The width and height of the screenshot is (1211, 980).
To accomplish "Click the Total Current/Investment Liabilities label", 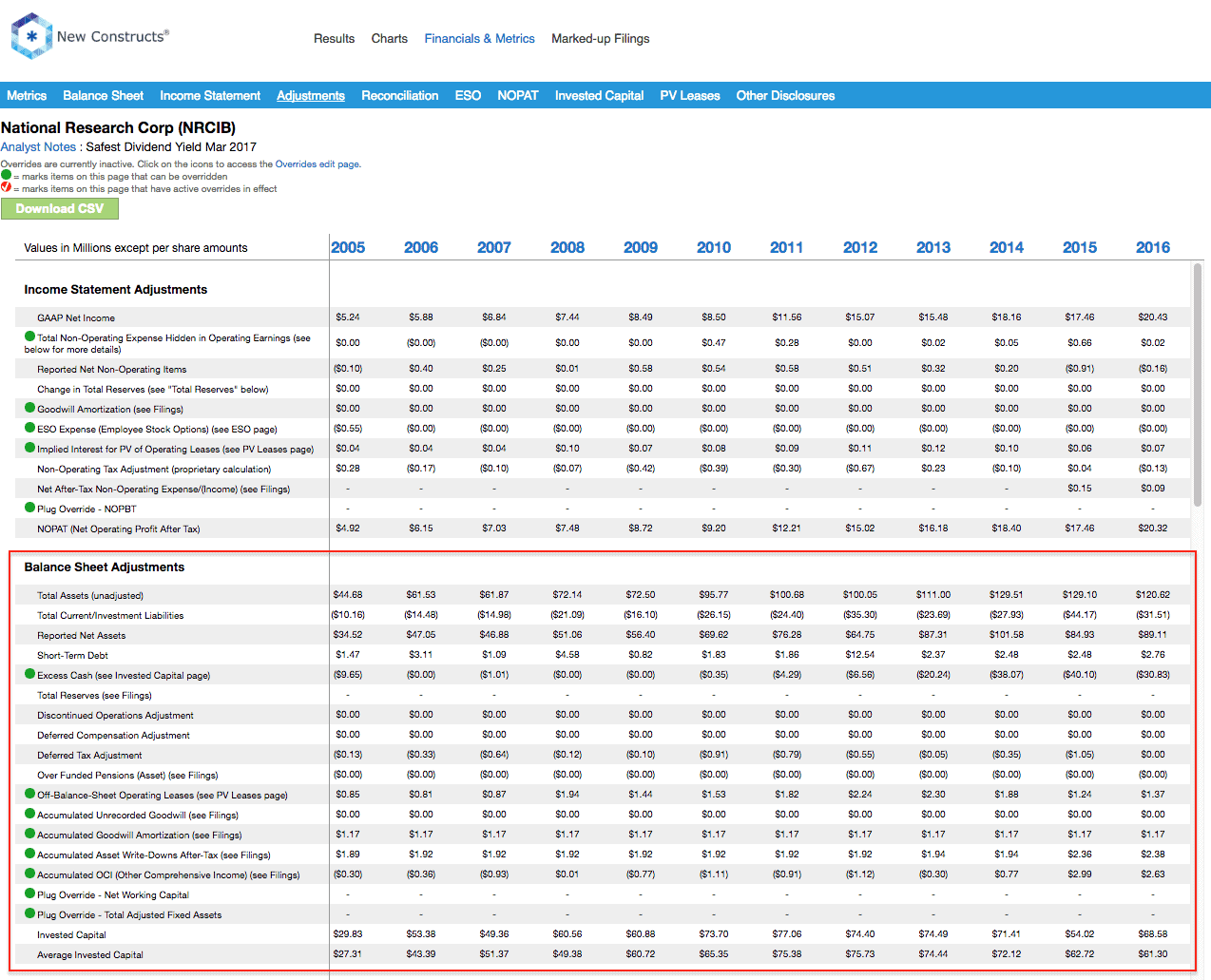I will [x=110, y=616].
